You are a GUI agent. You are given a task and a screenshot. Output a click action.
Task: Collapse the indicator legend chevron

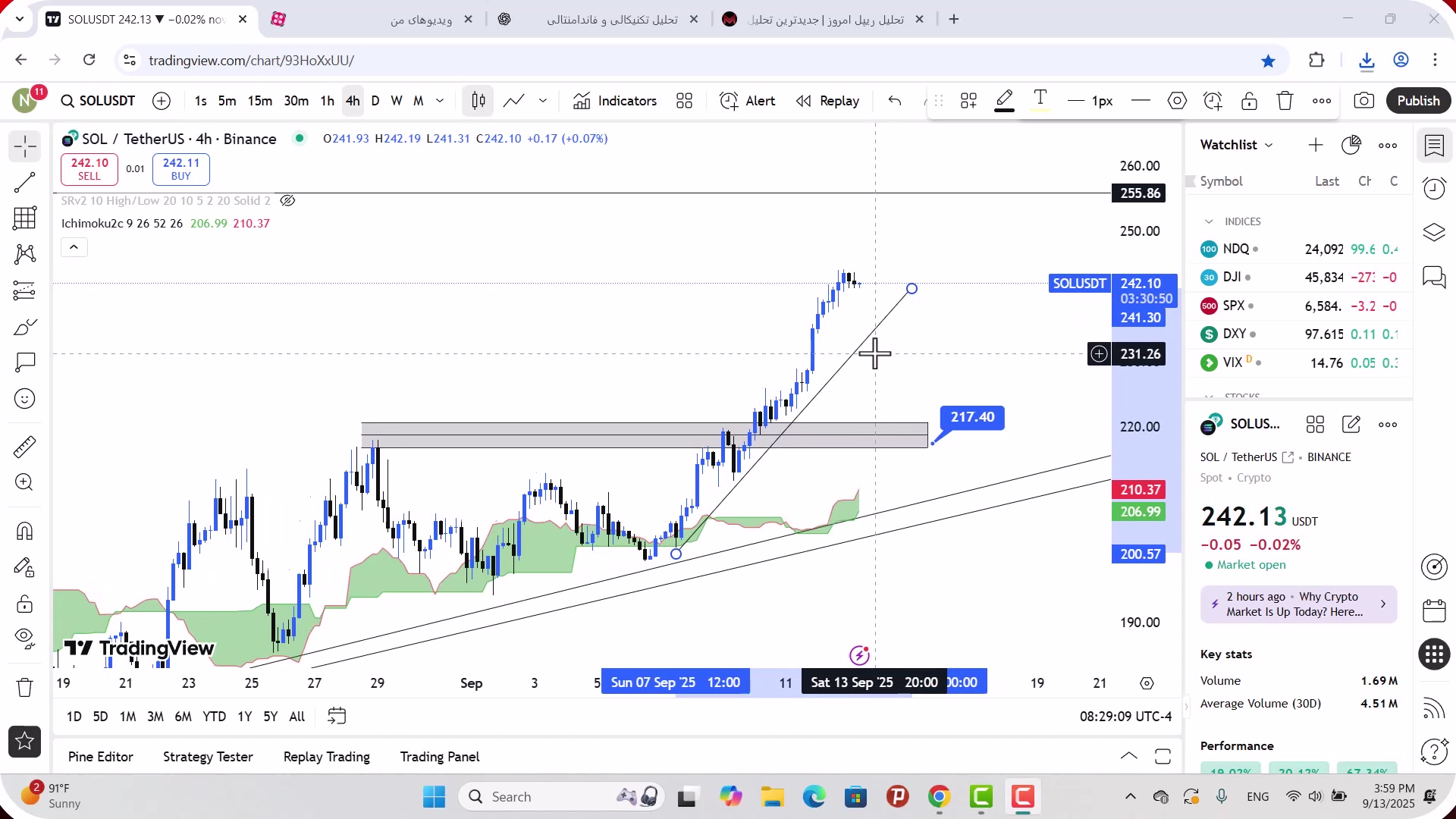click(74, 247)
